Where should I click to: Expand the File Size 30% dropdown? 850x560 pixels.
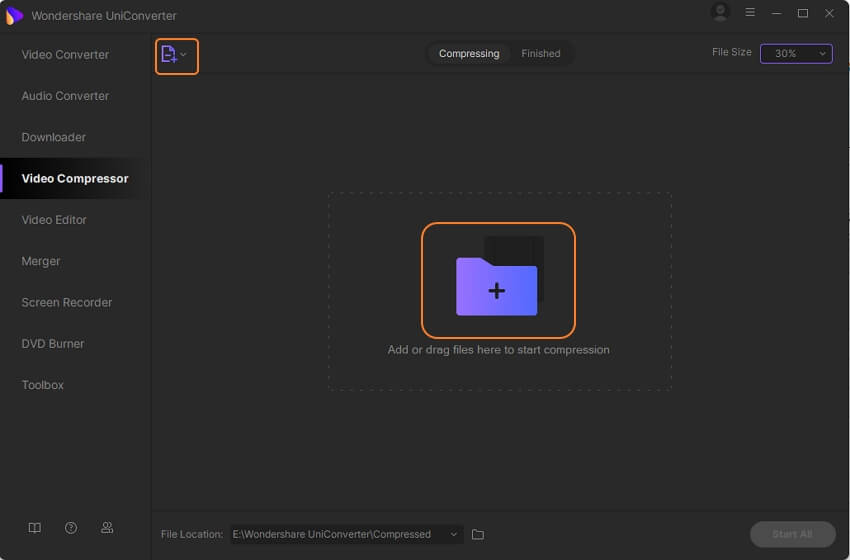coord(796,53)
